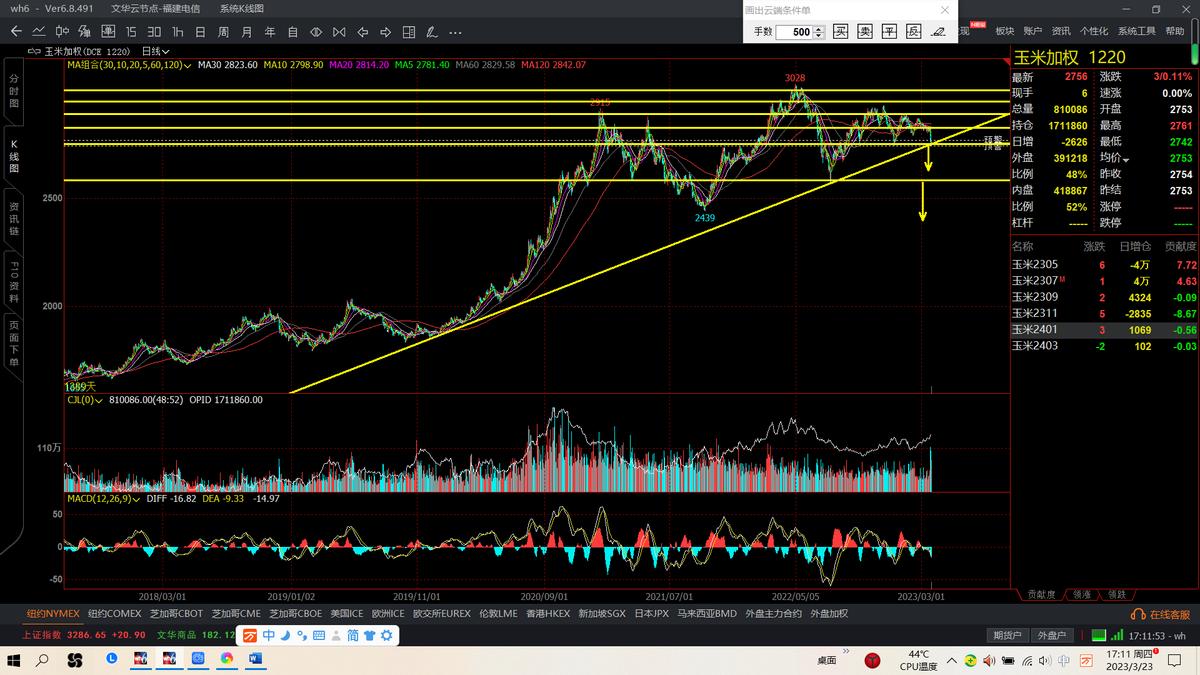Screen dimensions: 1200x675
Task: Switch to the K线图 side tab
Action: (14, 156)
